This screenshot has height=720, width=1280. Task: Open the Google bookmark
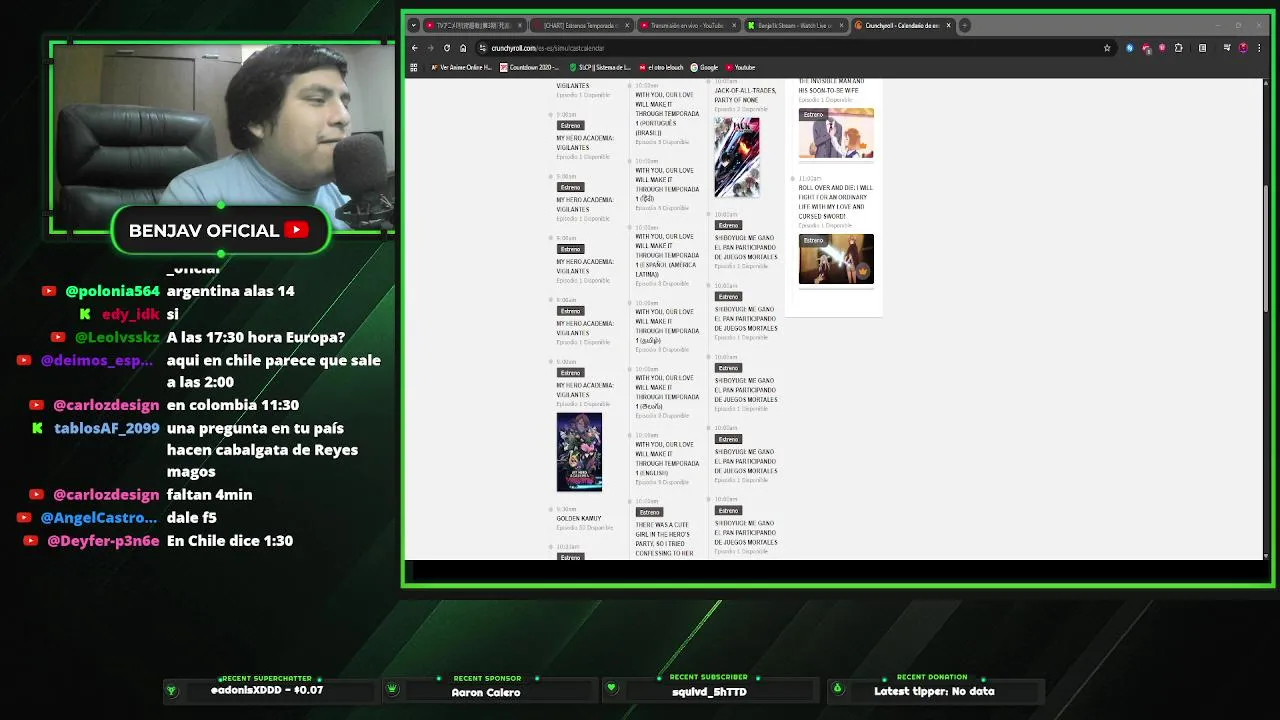(x=705, y=67)
